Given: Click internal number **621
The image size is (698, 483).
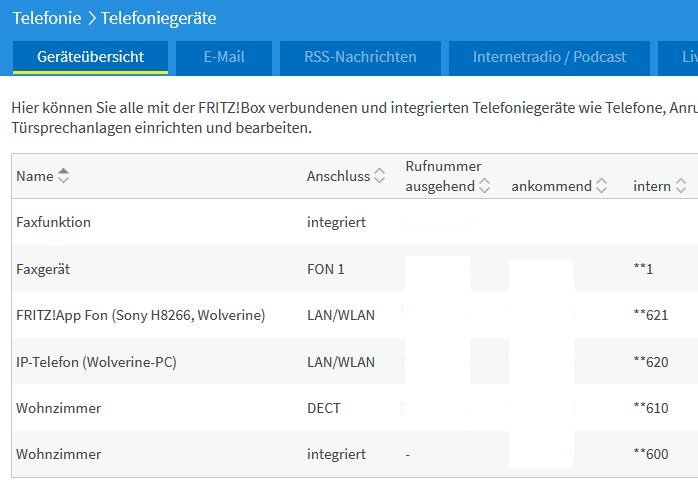Looking at the screenshot, I should [x=650, y=315].
